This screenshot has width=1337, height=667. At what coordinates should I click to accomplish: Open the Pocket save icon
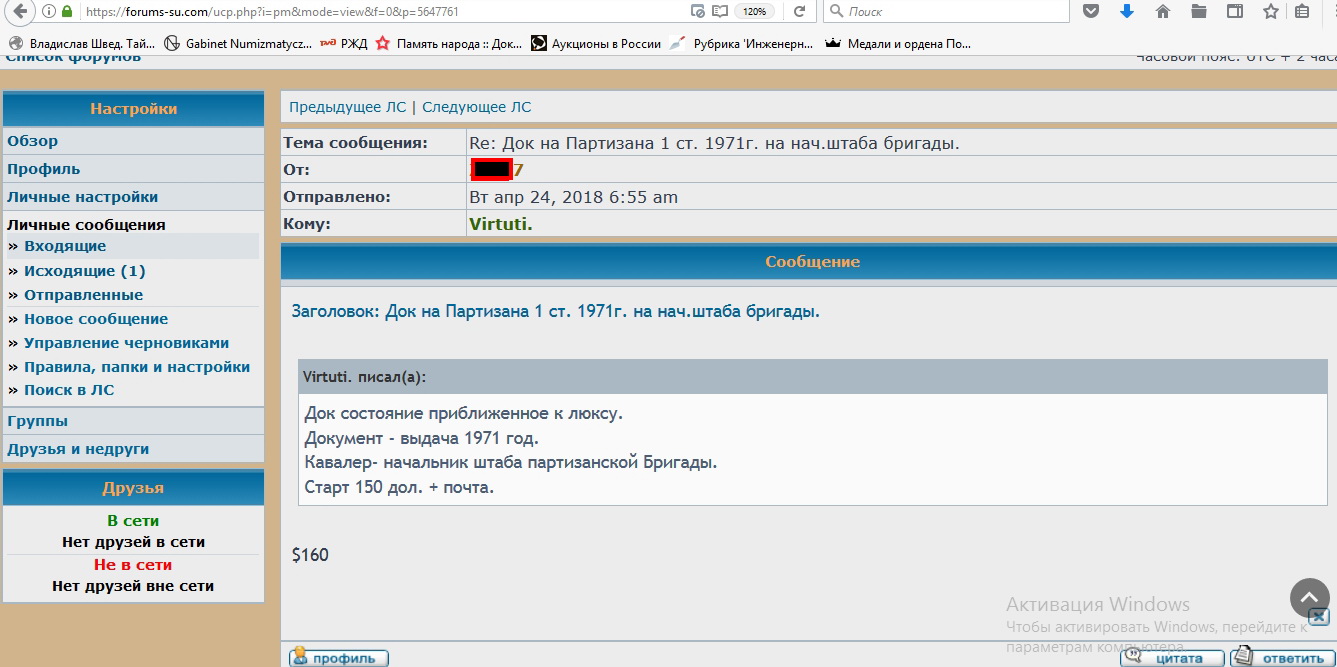pos(1092,12)
